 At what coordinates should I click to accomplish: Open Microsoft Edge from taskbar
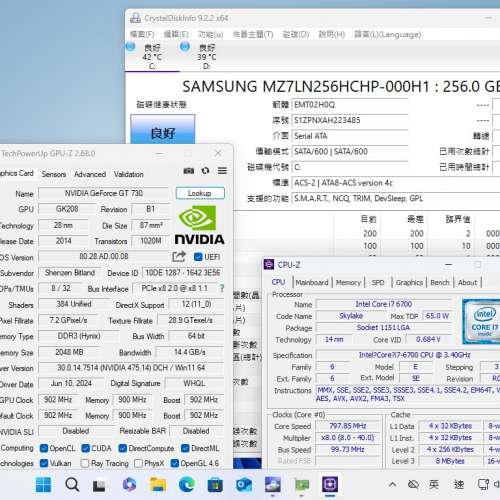(187, 484)
